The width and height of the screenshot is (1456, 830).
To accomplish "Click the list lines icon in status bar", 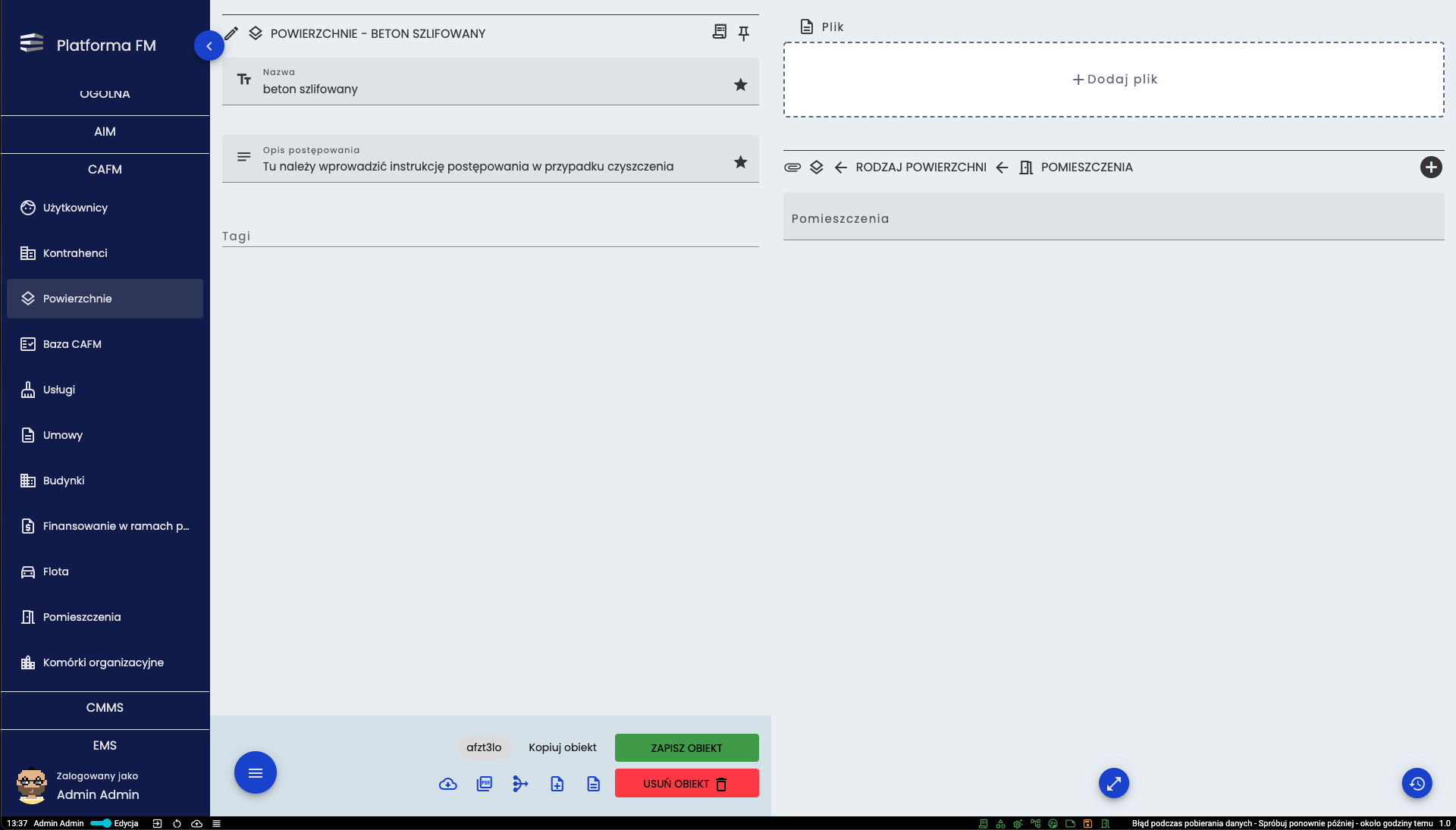I will coord(216,823).
